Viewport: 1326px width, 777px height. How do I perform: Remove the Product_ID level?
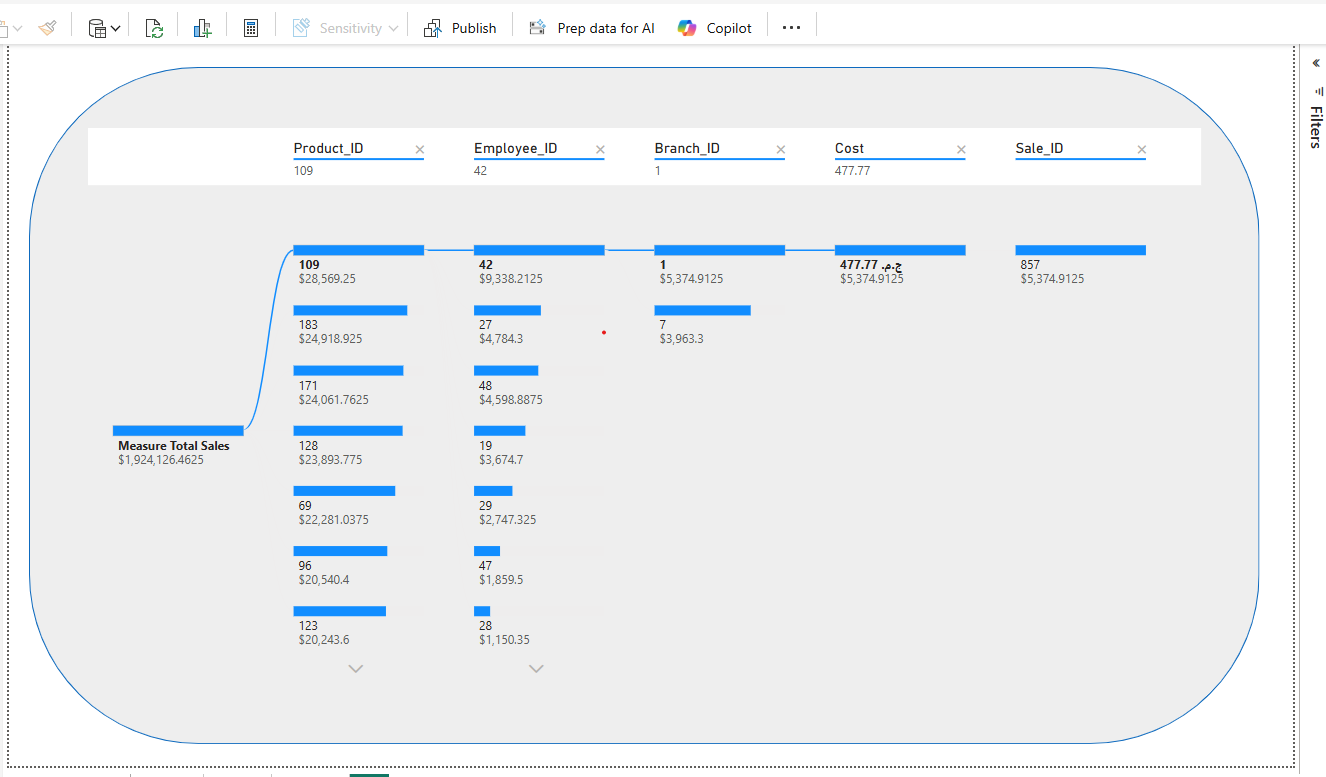(x=420, y=150)
